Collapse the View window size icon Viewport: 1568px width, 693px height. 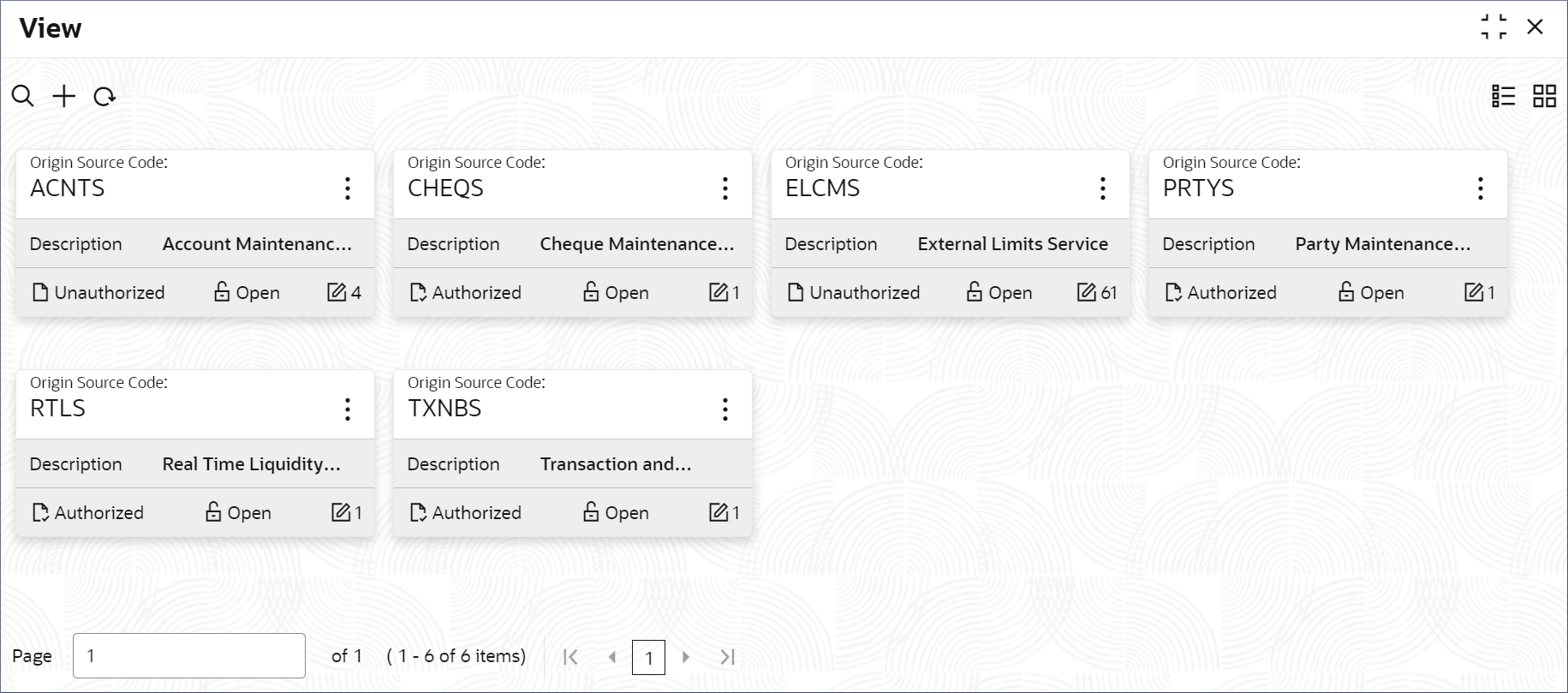pos(1494,27)
